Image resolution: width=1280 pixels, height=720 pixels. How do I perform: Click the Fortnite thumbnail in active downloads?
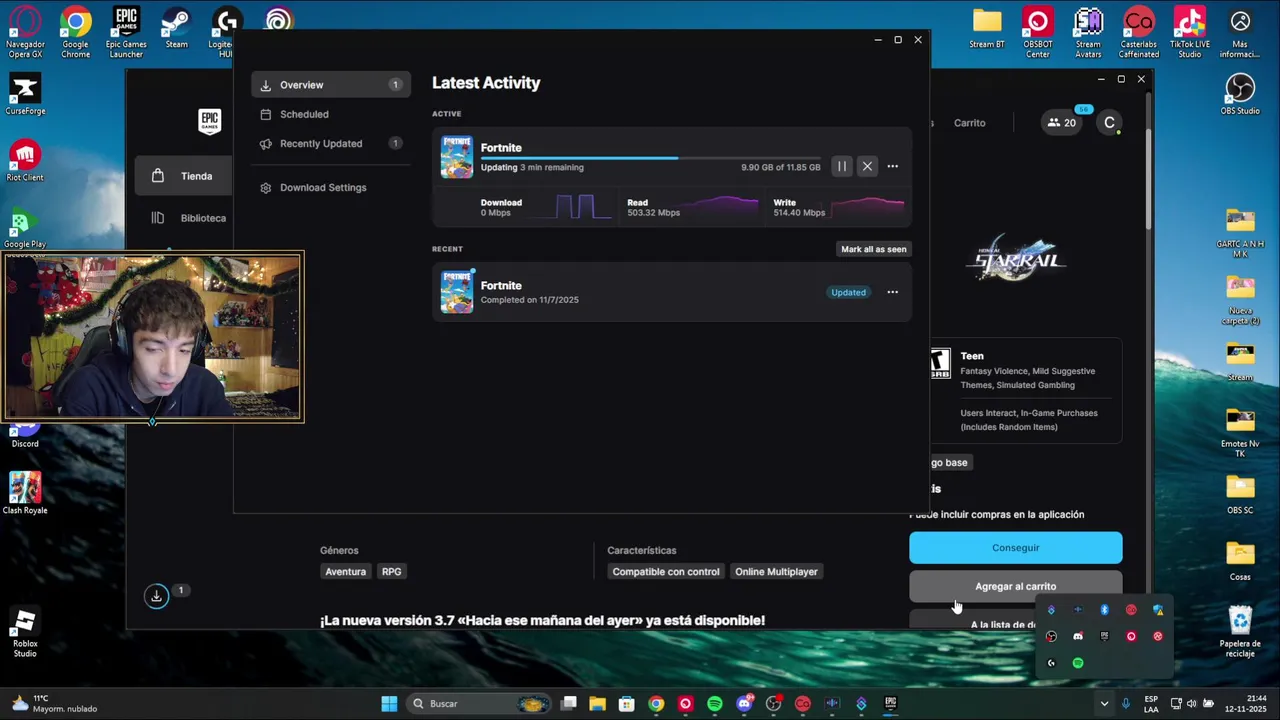(x=457, y=158)
